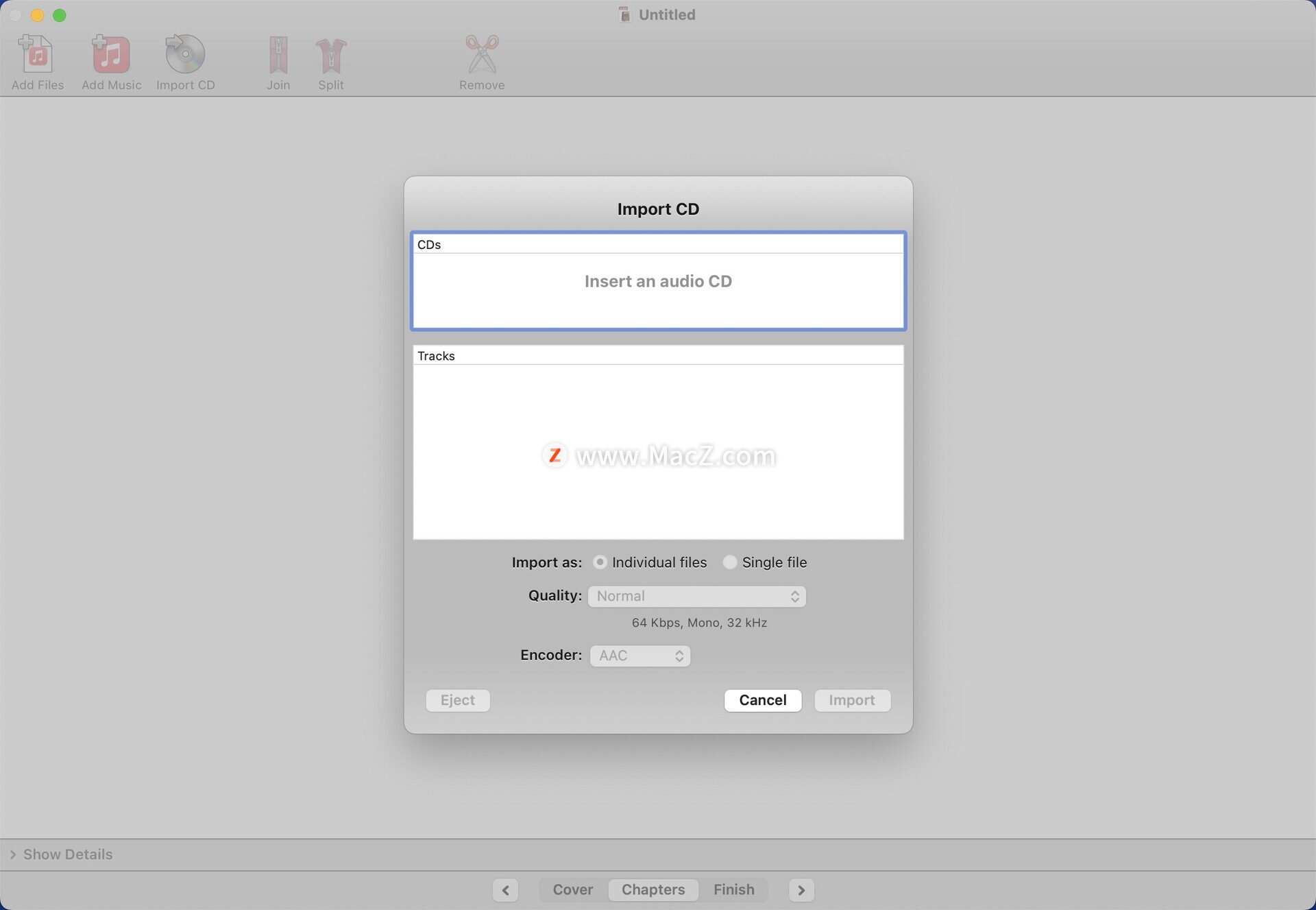
Task: Click the yellow minimize window button
Action: tap(38, 15)
